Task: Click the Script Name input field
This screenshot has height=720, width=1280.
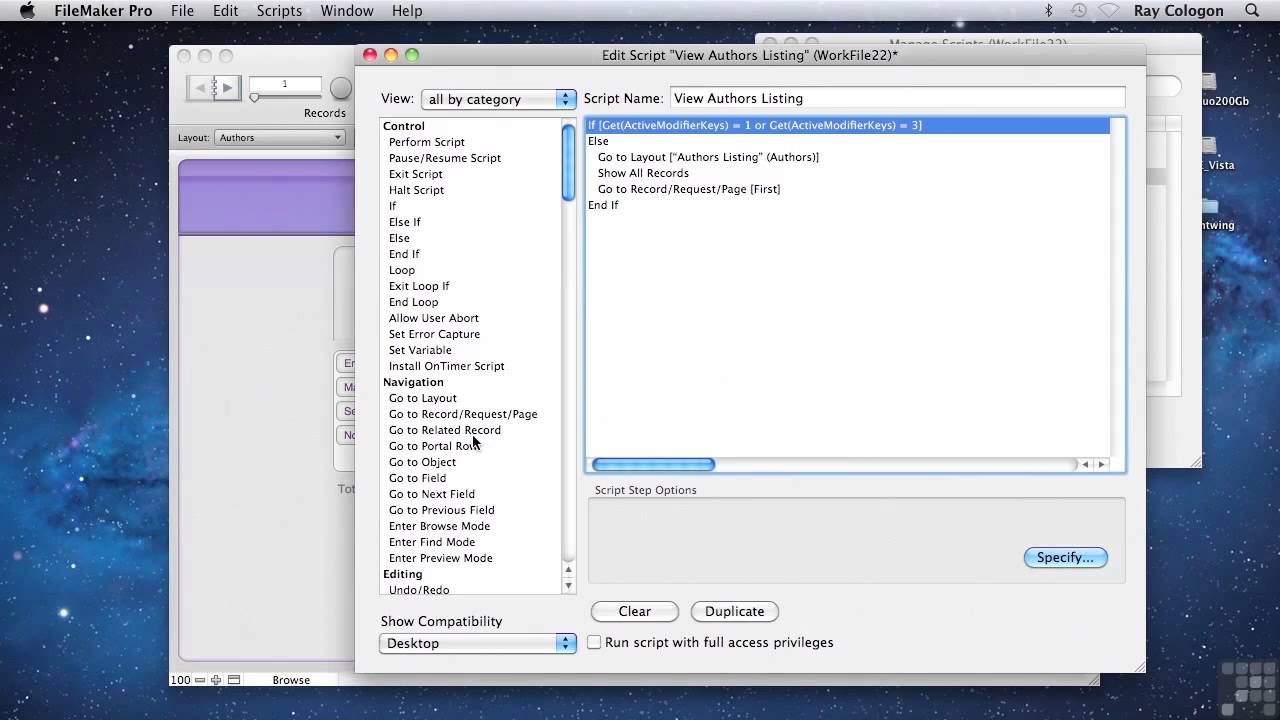Action: (898, 98)
